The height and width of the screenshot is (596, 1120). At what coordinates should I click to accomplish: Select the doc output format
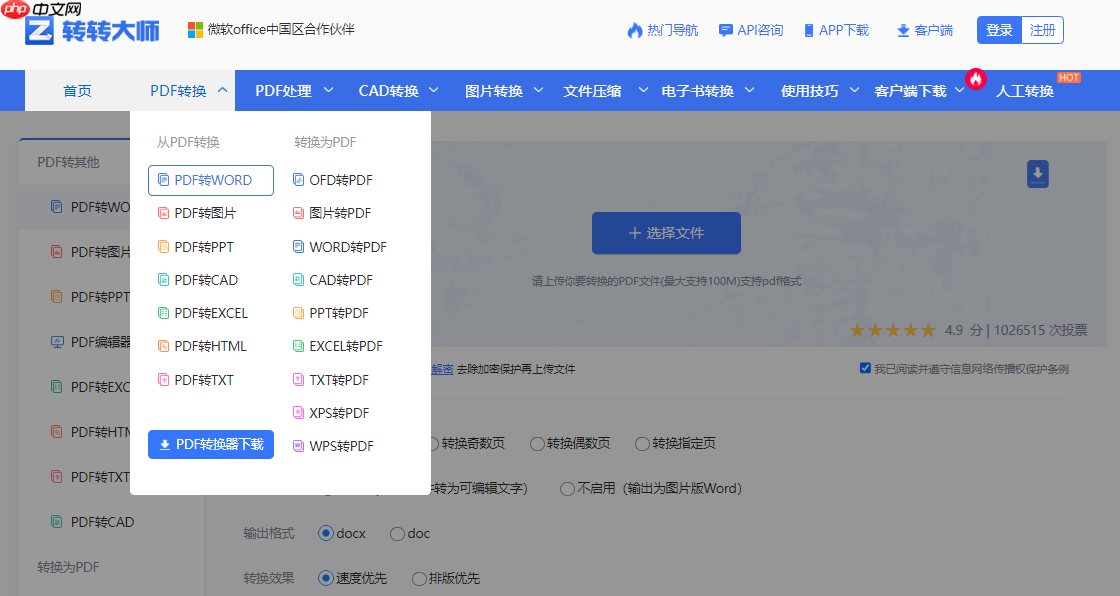point(397,534)
